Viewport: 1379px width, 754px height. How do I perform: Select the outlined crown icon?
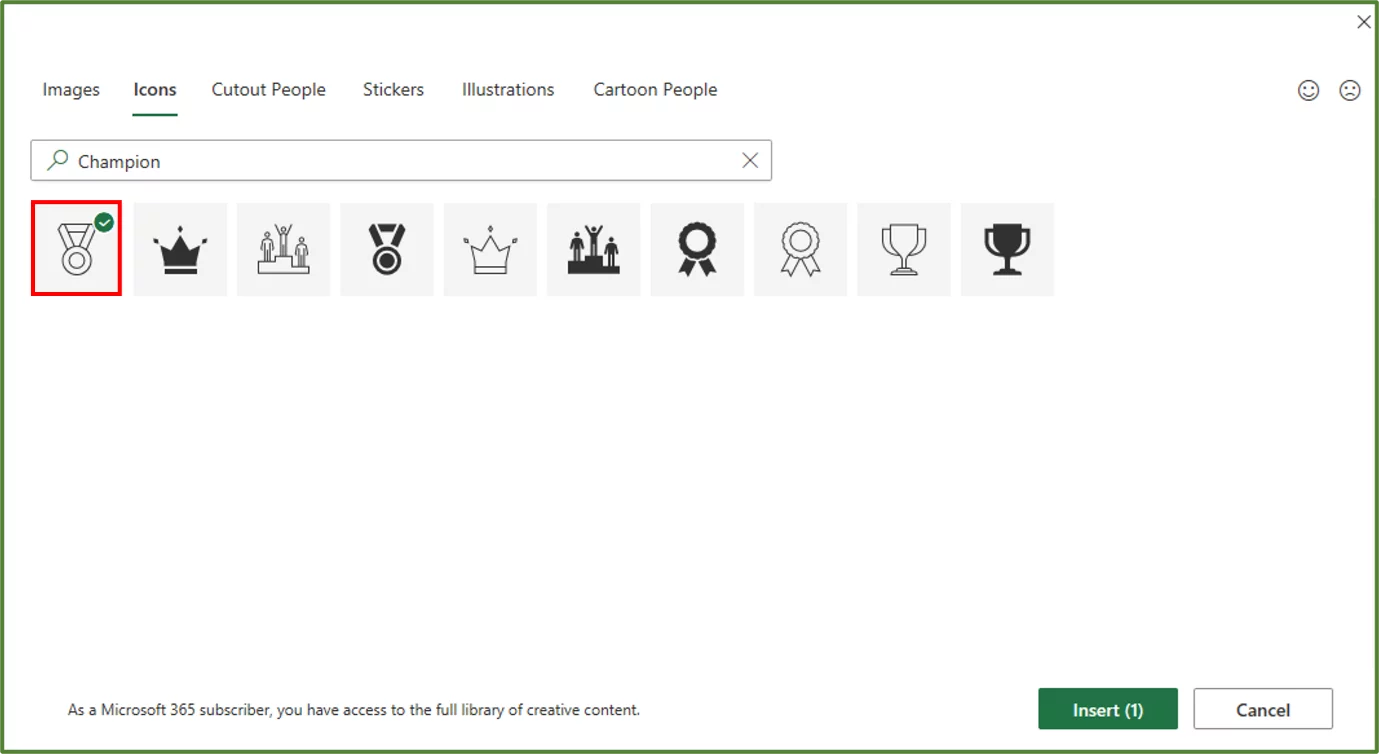click(x=490, y=249)
